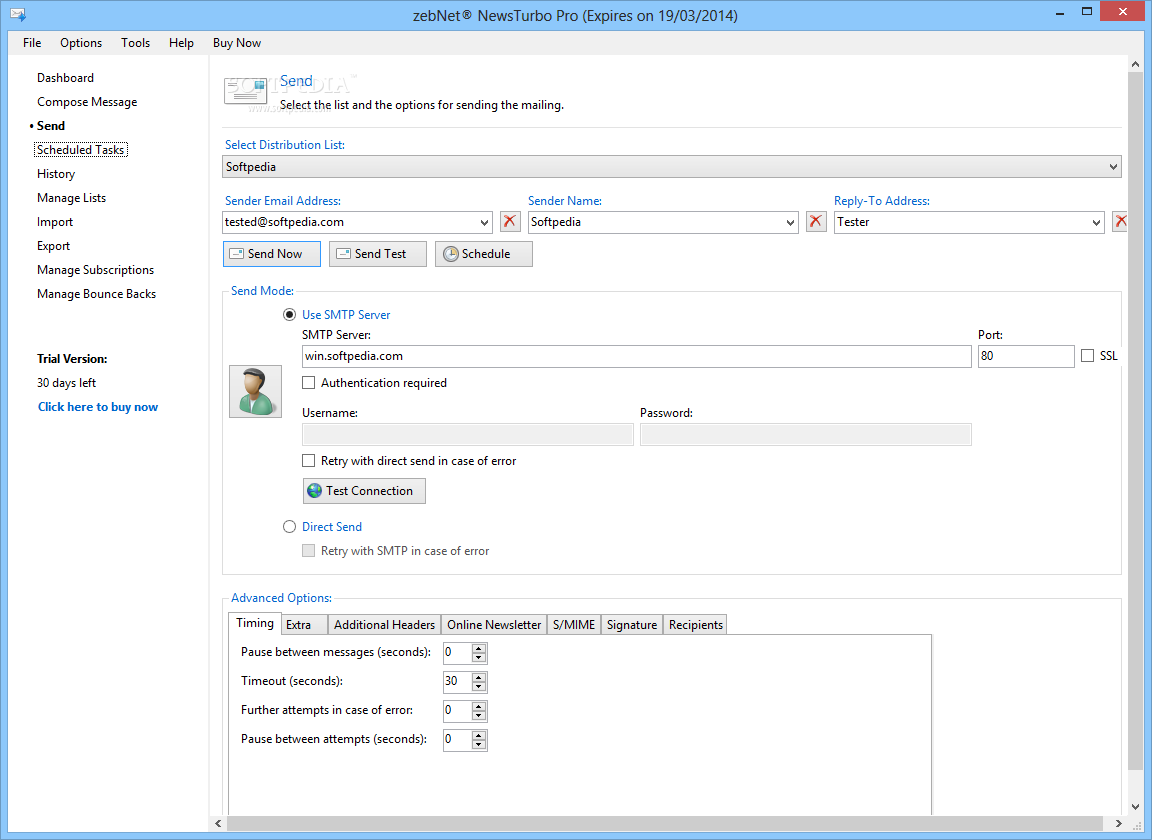
Task: Enable the SSL checkbox
Action: [1087, 356]
